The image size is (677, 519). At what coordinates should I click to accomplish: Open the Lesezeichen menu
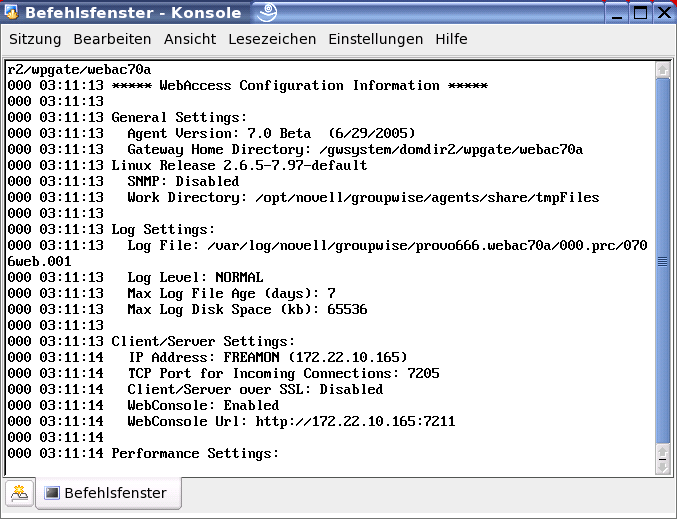pyautogui.click(x=272, y=39)
